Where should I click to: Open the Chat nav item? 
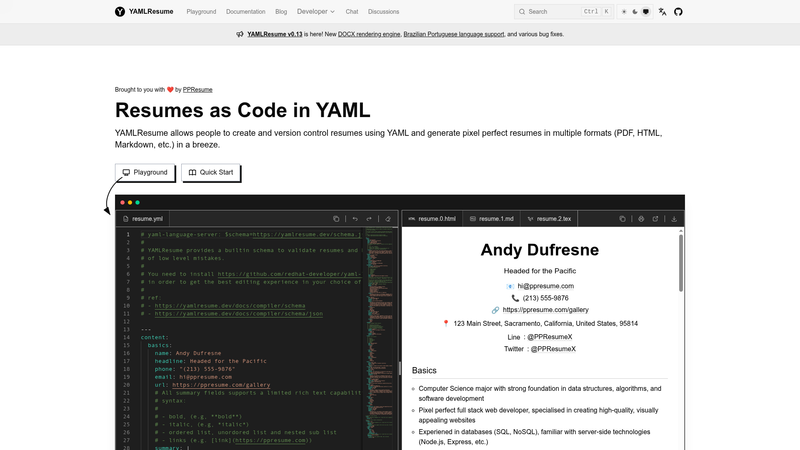tap(352, 12)
